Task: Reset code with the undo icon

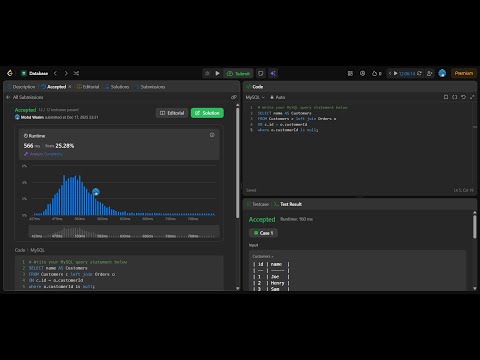Action: pos(463,97)
